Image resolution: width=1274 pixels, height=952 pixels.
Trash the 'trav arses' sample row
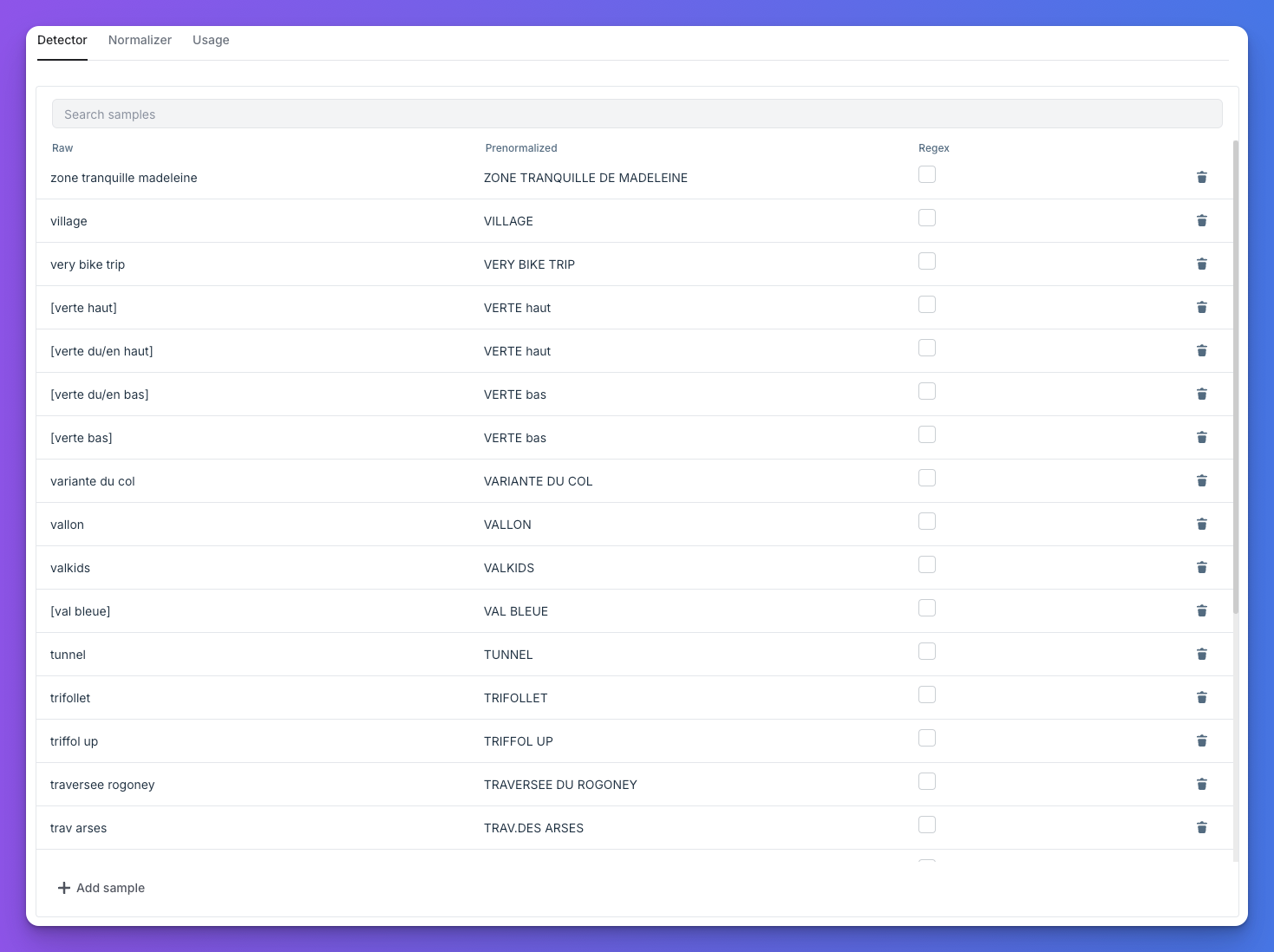[1202, 827]
